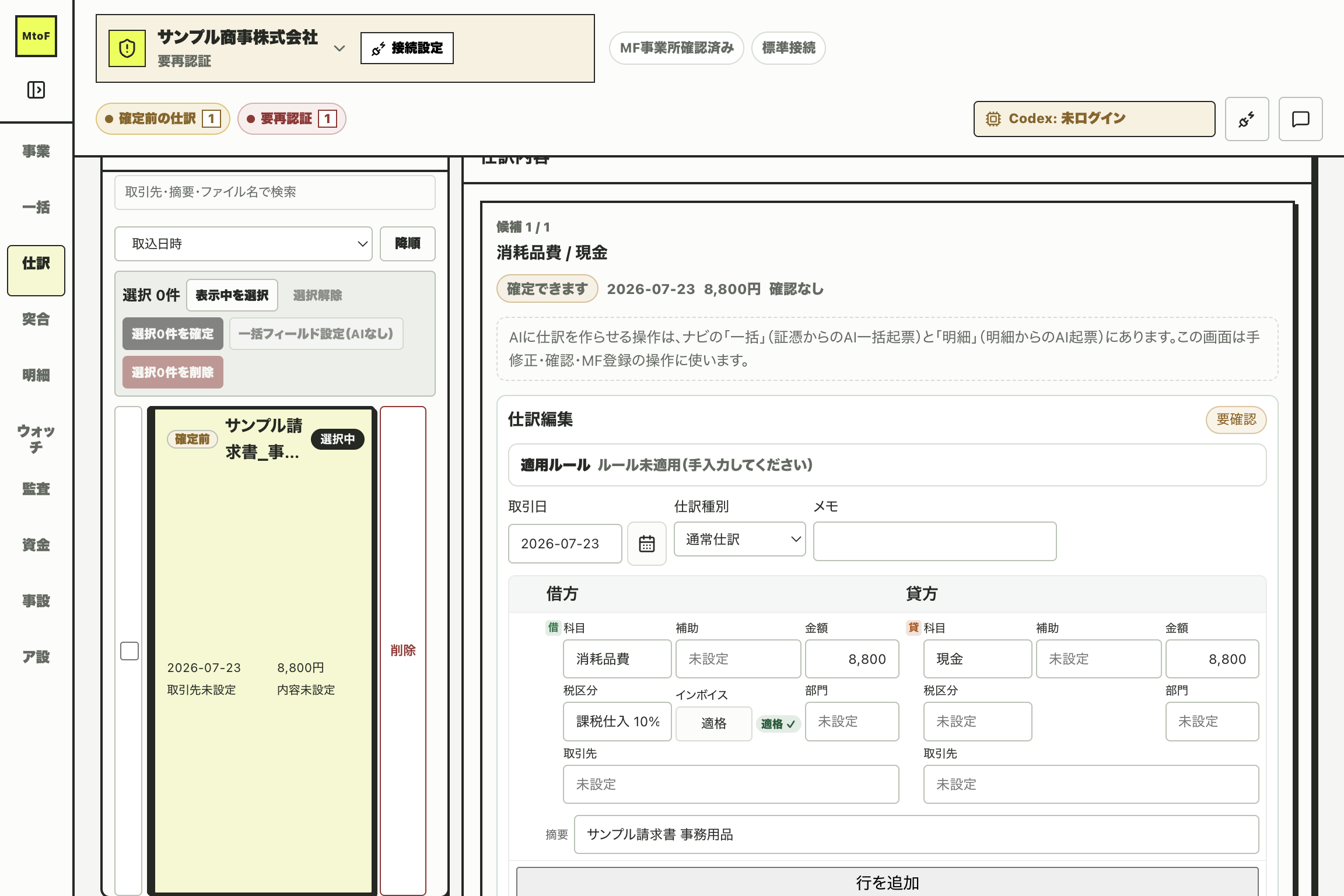Go to the 資金 sidebar item

[36, 545]
